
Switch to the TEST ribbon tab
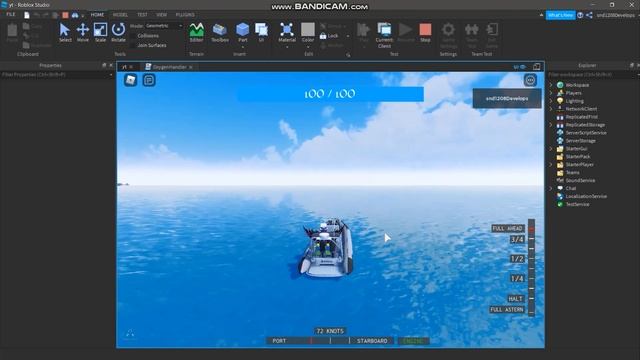tap(142, 15)
